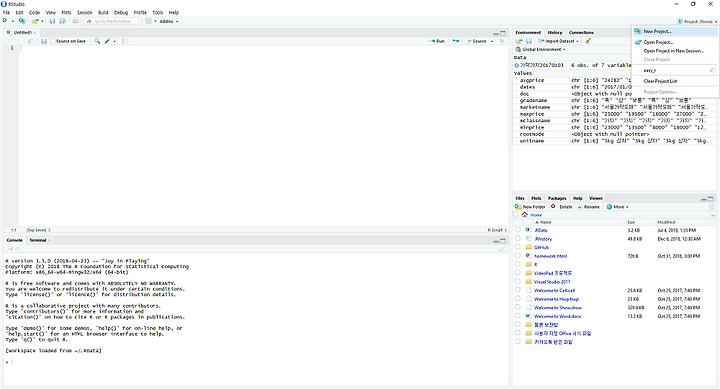The height and width of the screenshot is (389, 720).
Task: Click the document outline icon in editor
Action: click(x=501, y=41)
